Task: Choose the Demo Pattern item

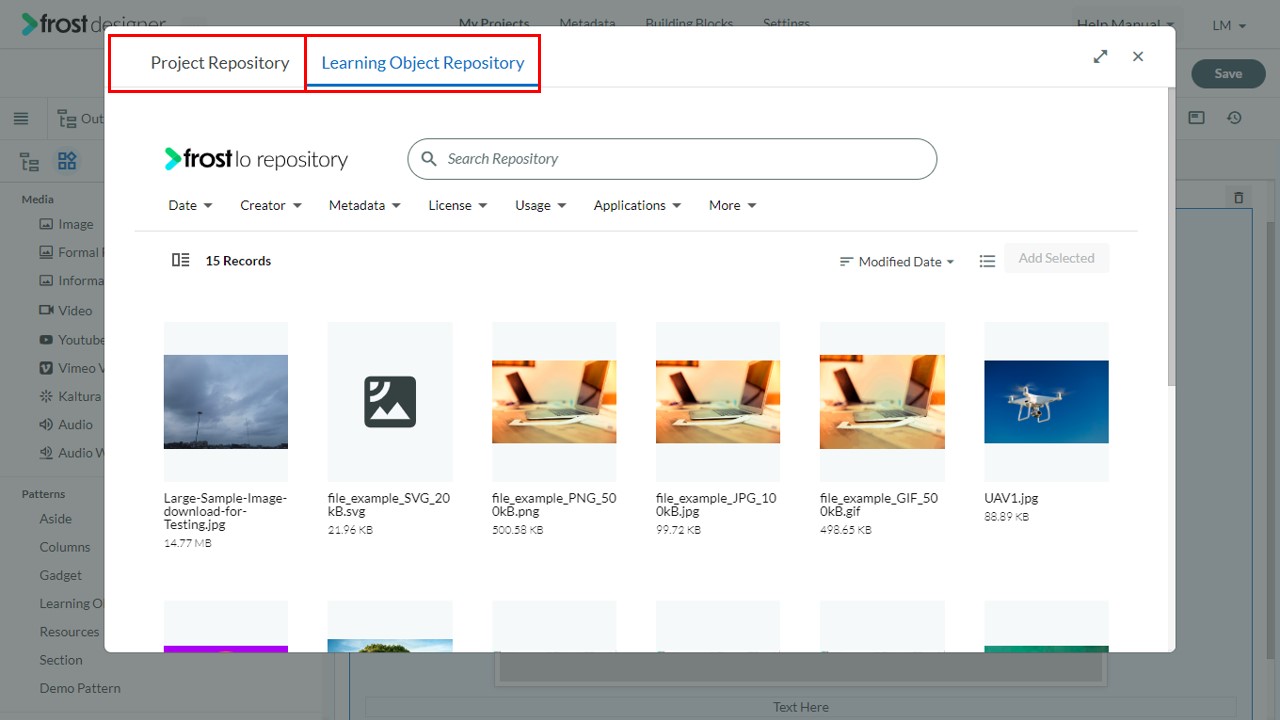Action: [80, 688]
